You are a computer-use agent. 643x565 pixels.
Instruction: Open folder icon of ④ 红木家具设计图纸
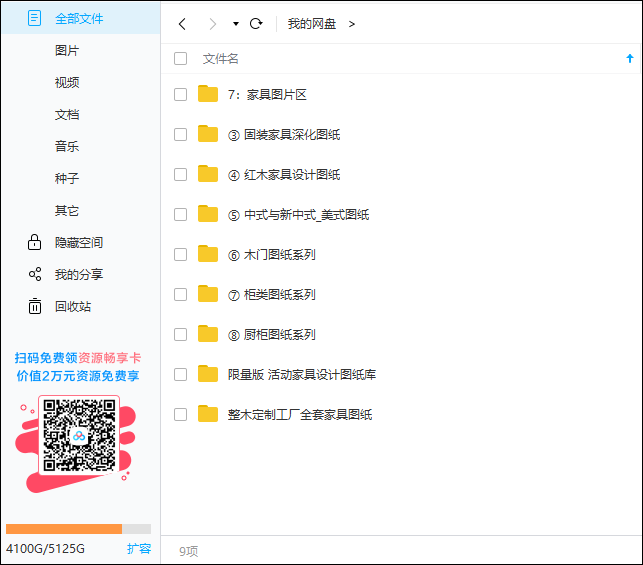[208, 174]
